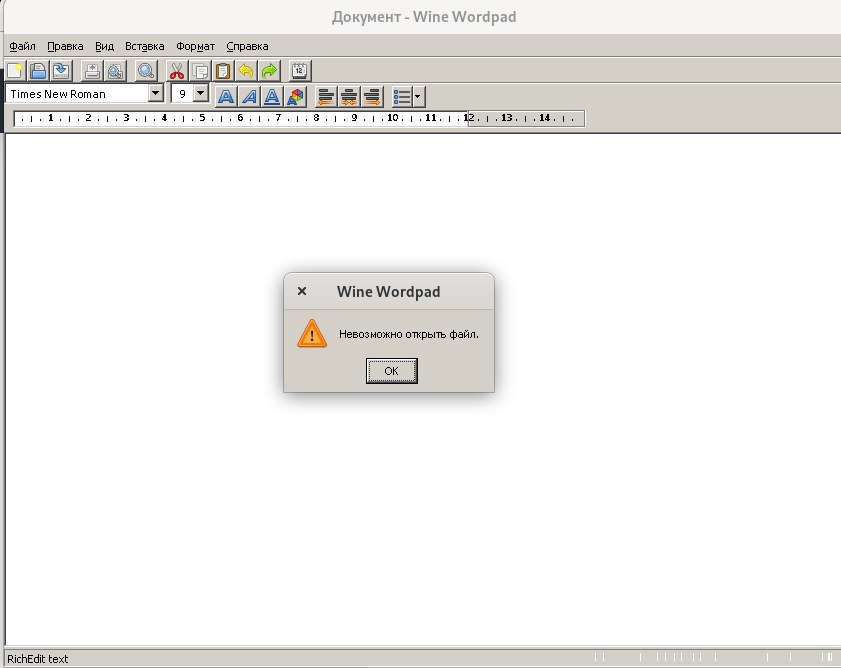Toggle underline formatting button
The image size is (841, 668).
click(x=272, y=97)
